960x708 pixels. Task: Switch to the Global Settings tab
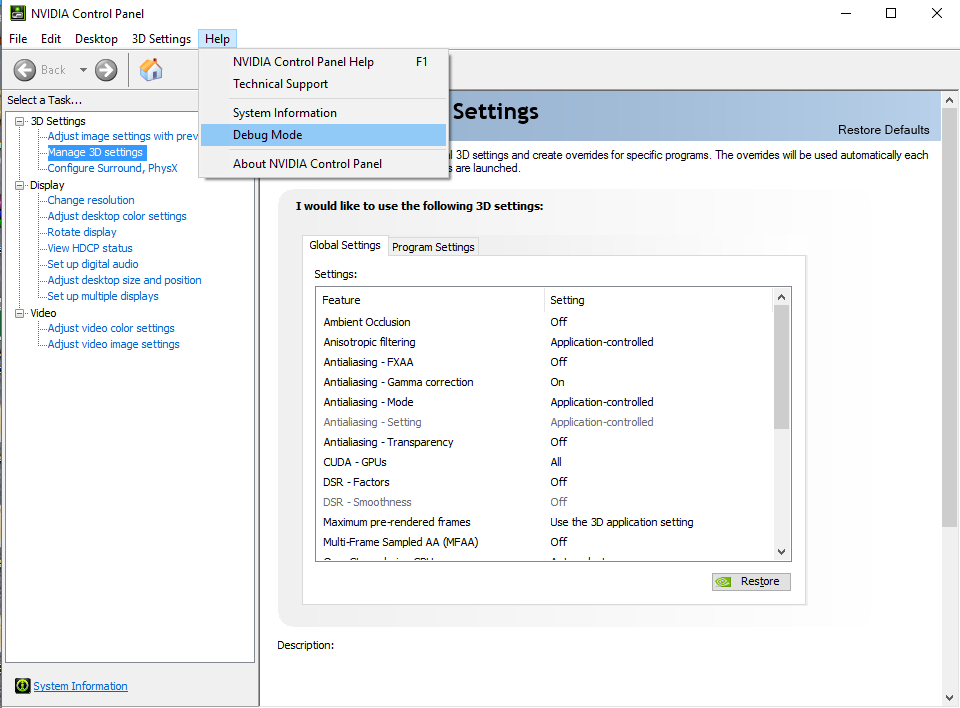click(345, 245)
